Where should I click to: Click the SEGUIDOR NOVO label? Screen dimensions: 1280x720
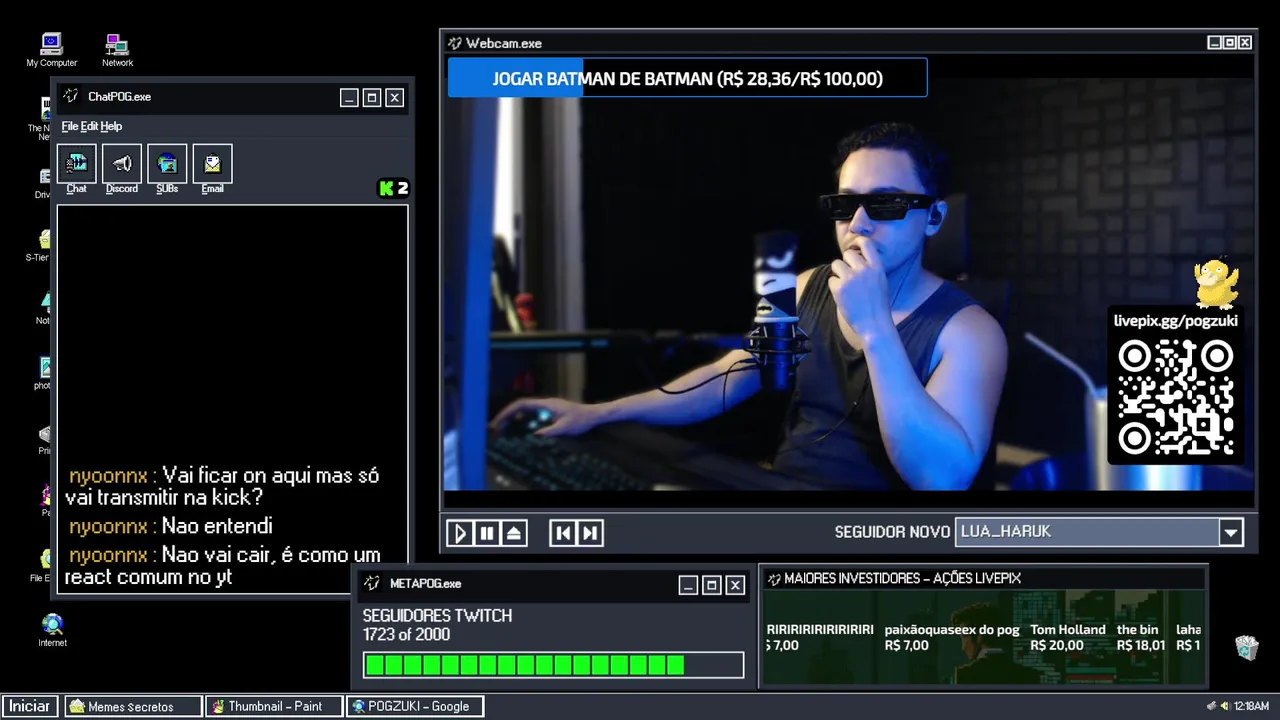[x=892, y=532]
